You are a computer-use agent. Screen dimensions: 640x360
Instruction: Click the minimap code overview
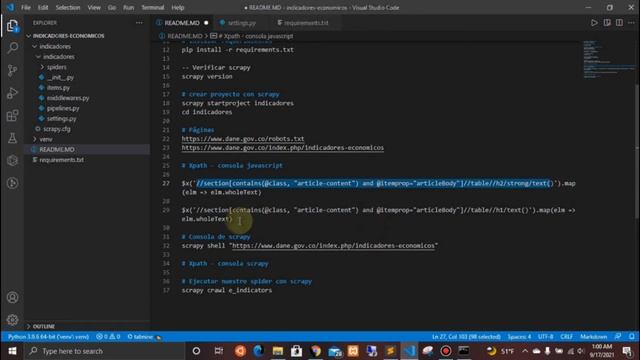[x=608, y=59]
